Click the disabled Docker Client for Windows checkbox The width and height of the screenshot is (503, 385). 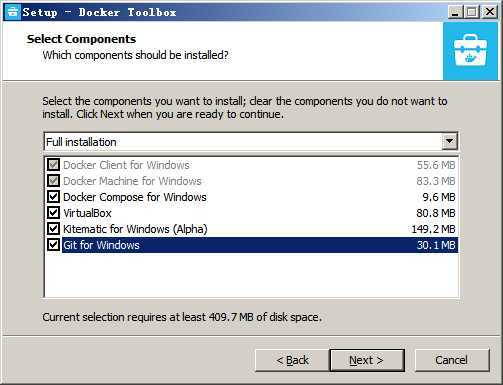pos(53,165)
